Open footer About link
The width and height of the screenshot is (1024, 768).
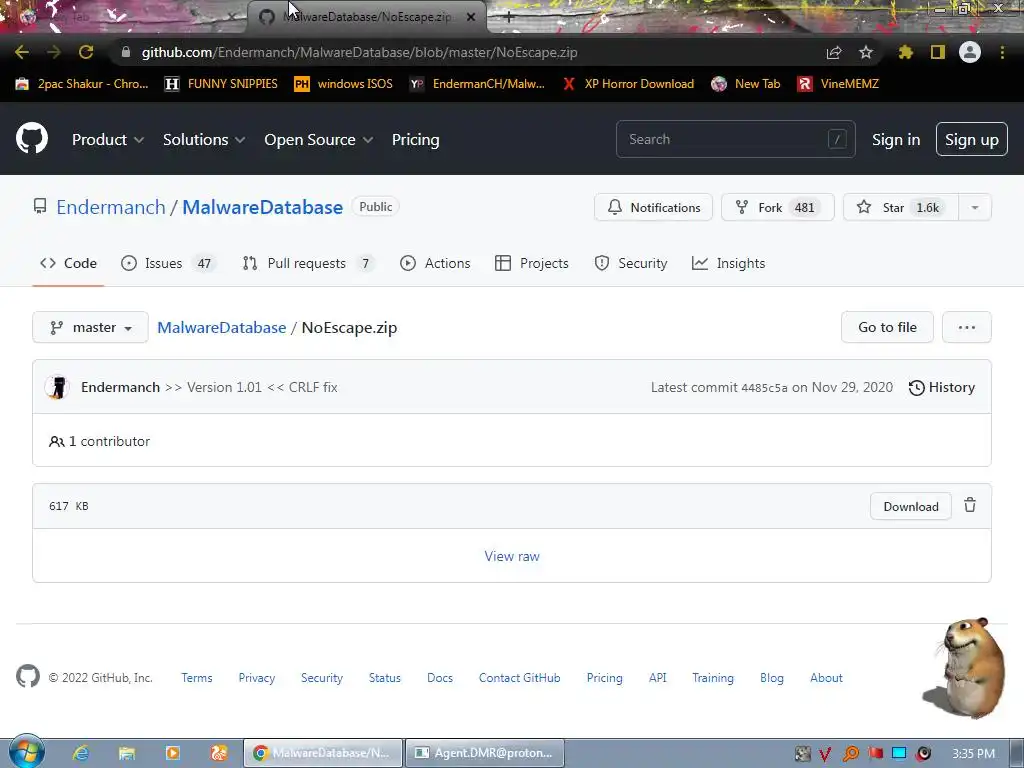826,678
